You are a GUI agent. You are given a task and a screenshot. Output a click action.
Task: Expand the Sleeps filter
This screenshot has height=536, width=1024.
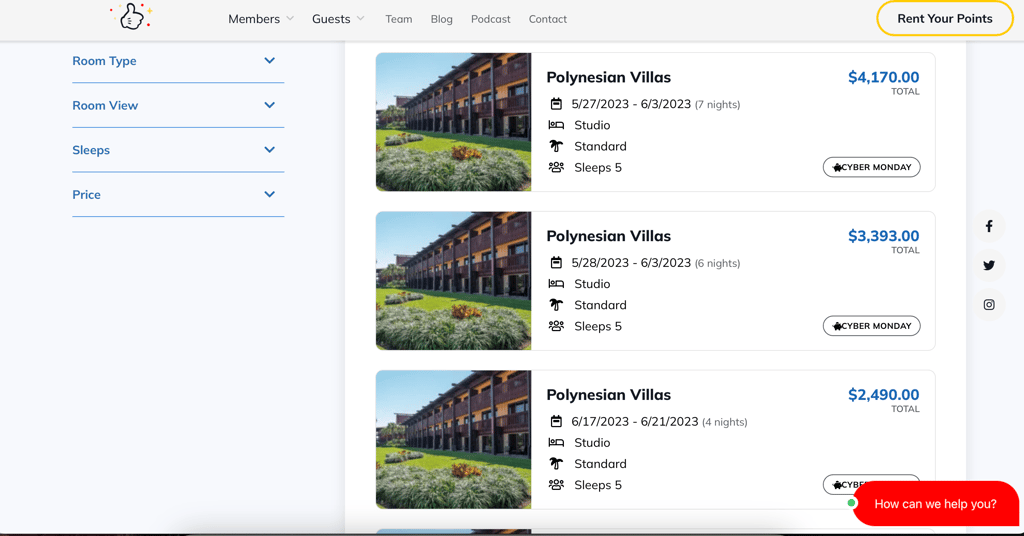click(x=178, y=150)
